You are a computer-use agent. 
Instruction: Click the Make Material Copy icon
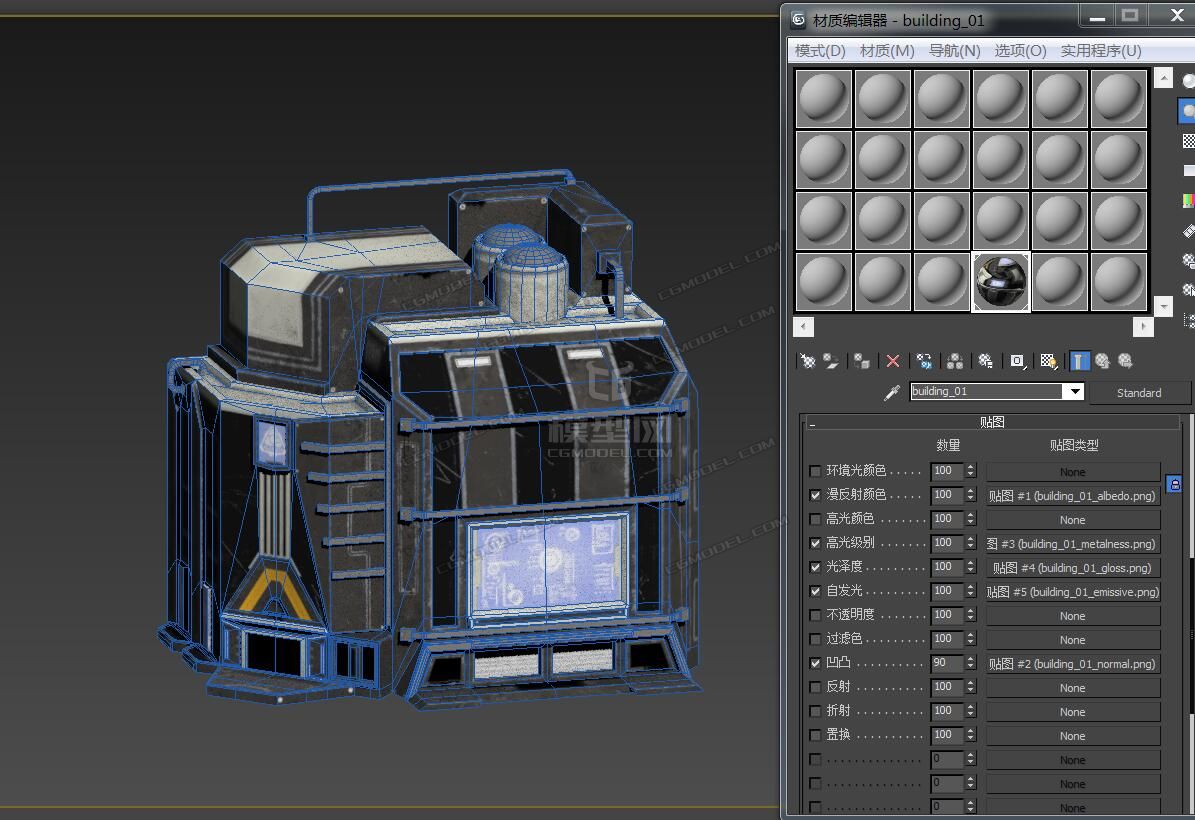pos(924,361)
